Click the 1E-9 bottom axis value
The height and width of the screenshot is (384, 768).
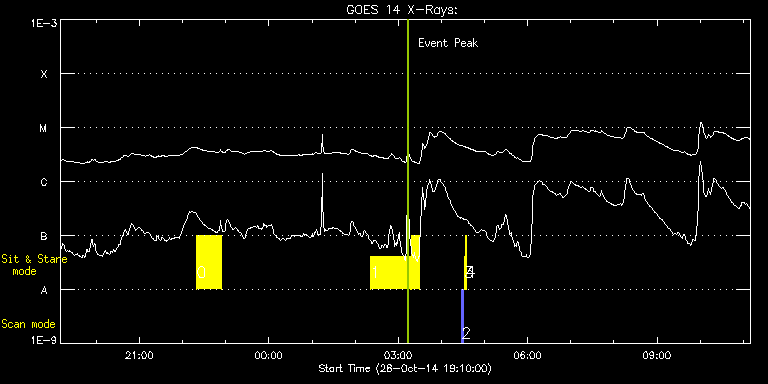tap(43, 340)
